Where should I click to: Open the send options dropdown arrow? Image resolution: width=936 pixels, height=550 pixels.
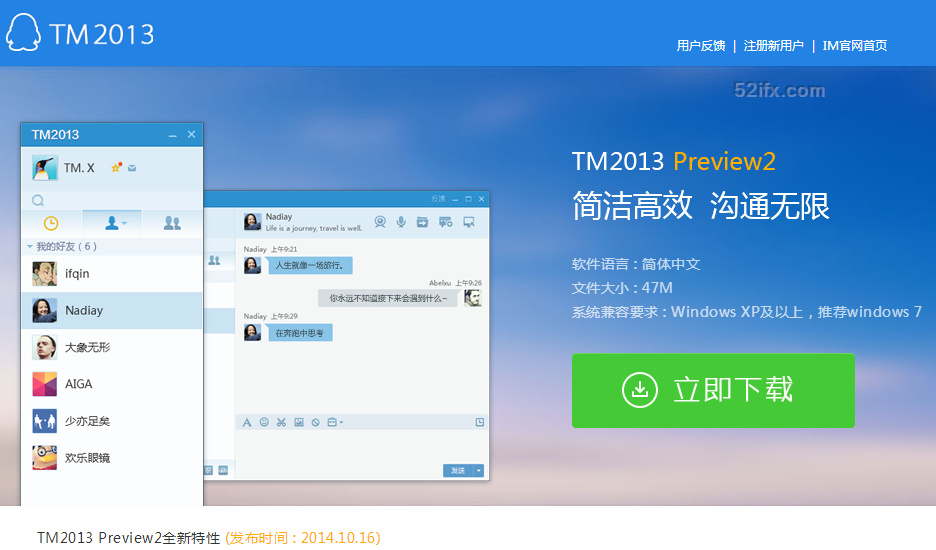click(478, 471)
